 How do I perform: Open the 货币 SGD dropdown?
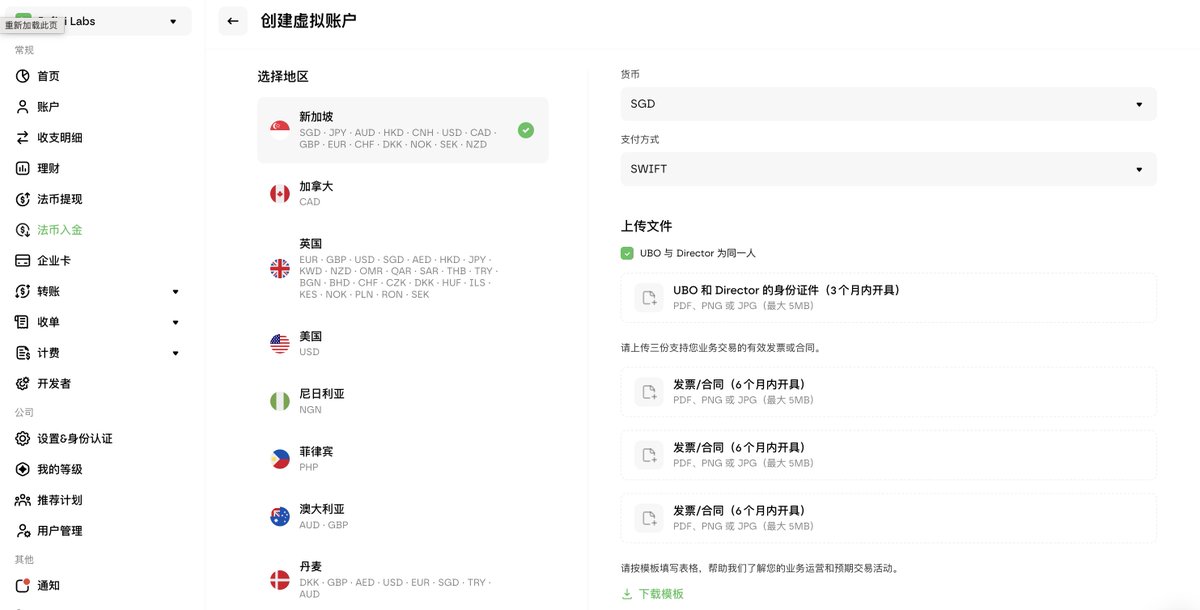coord(888,104)
